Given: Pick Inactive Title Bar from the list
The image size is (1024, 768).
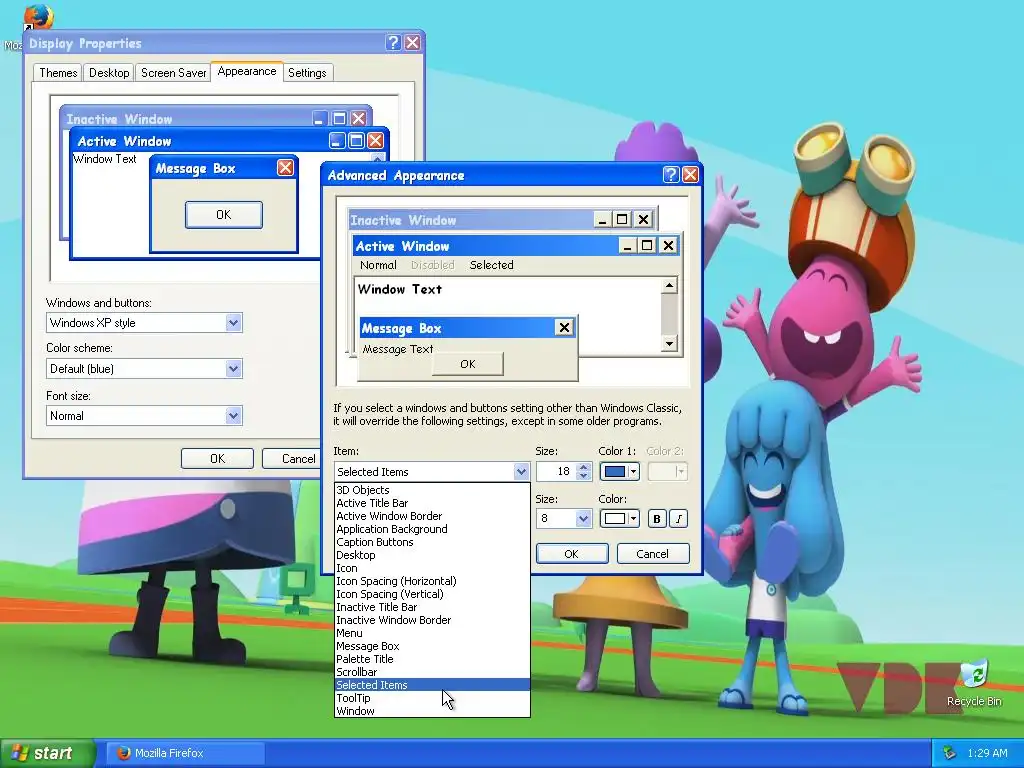Looking at the screenshot, I should click(432, 607).
